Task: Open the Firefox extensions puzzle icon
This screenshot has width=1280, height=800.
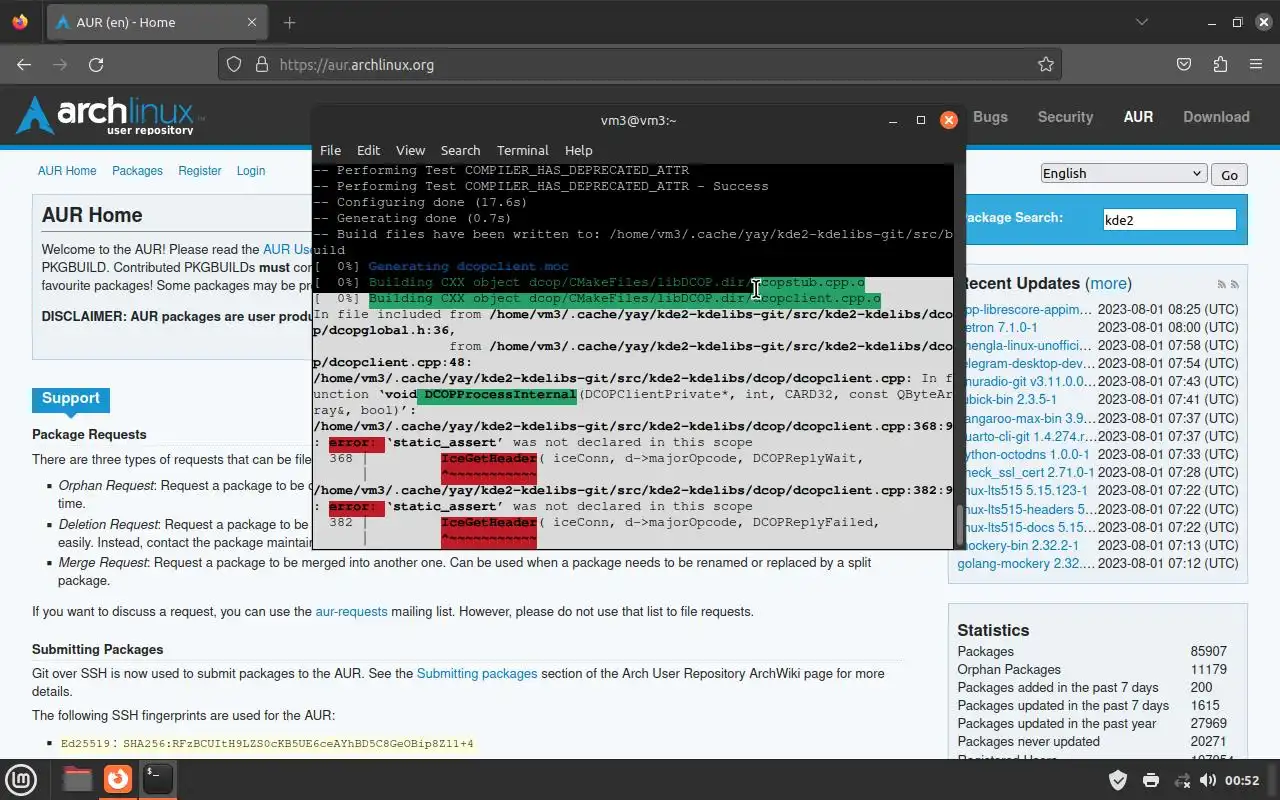Action: tap(1220, 64)
